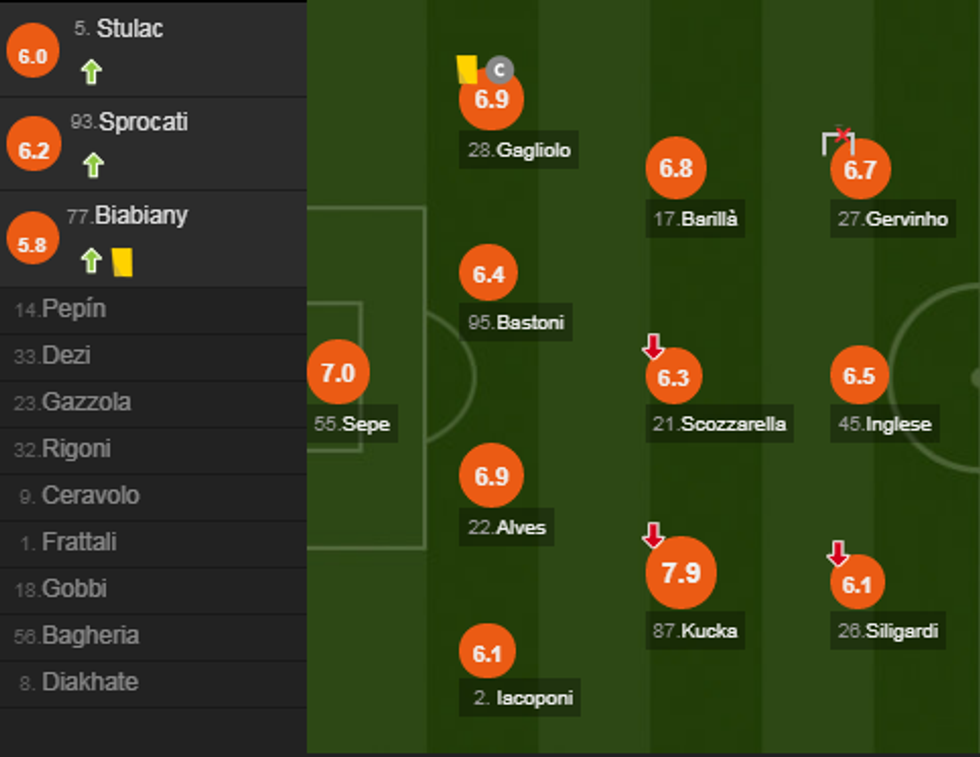Click Biabiany's yellow card icon

122,262
